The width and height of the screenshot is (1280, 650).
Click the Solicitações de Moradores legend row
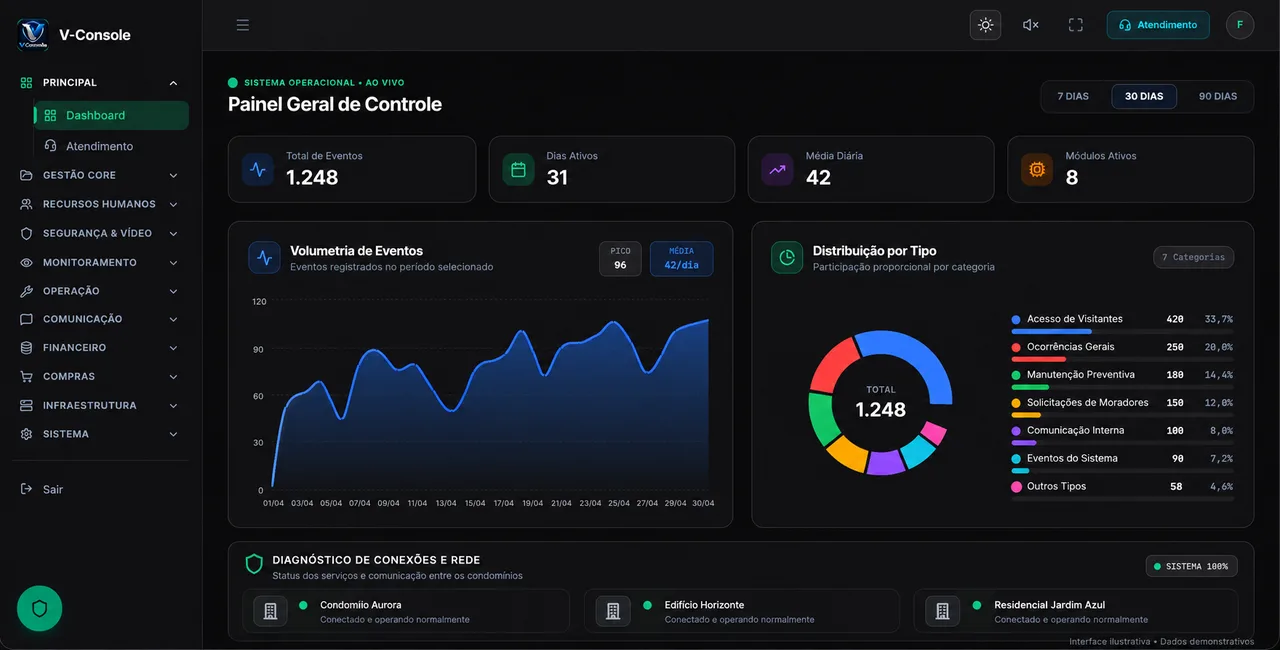[1122, 407]
